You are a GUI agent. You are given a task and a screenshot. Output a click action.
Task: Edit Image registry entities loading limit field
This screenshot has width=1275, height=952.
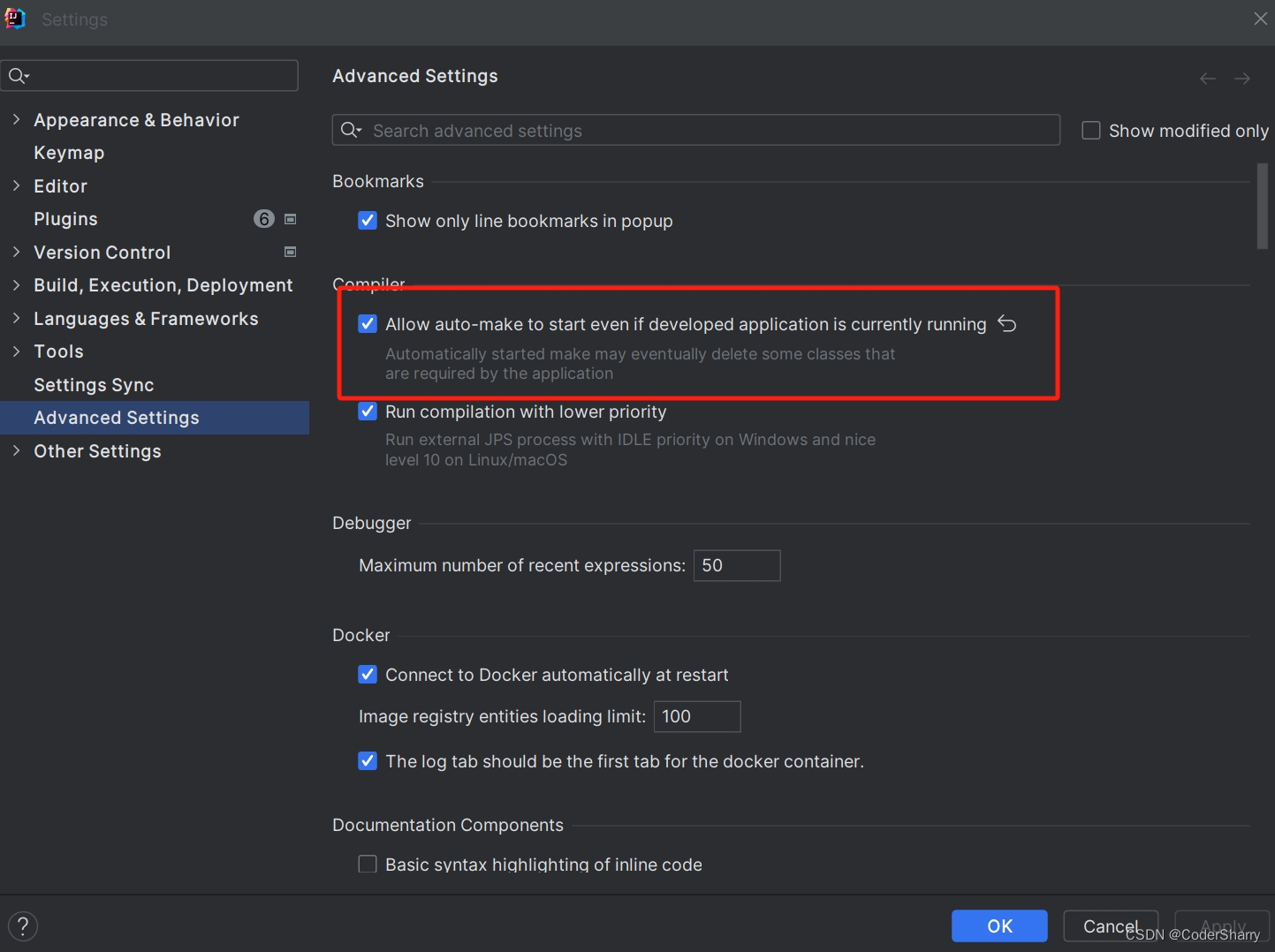[x=697, y=716]
